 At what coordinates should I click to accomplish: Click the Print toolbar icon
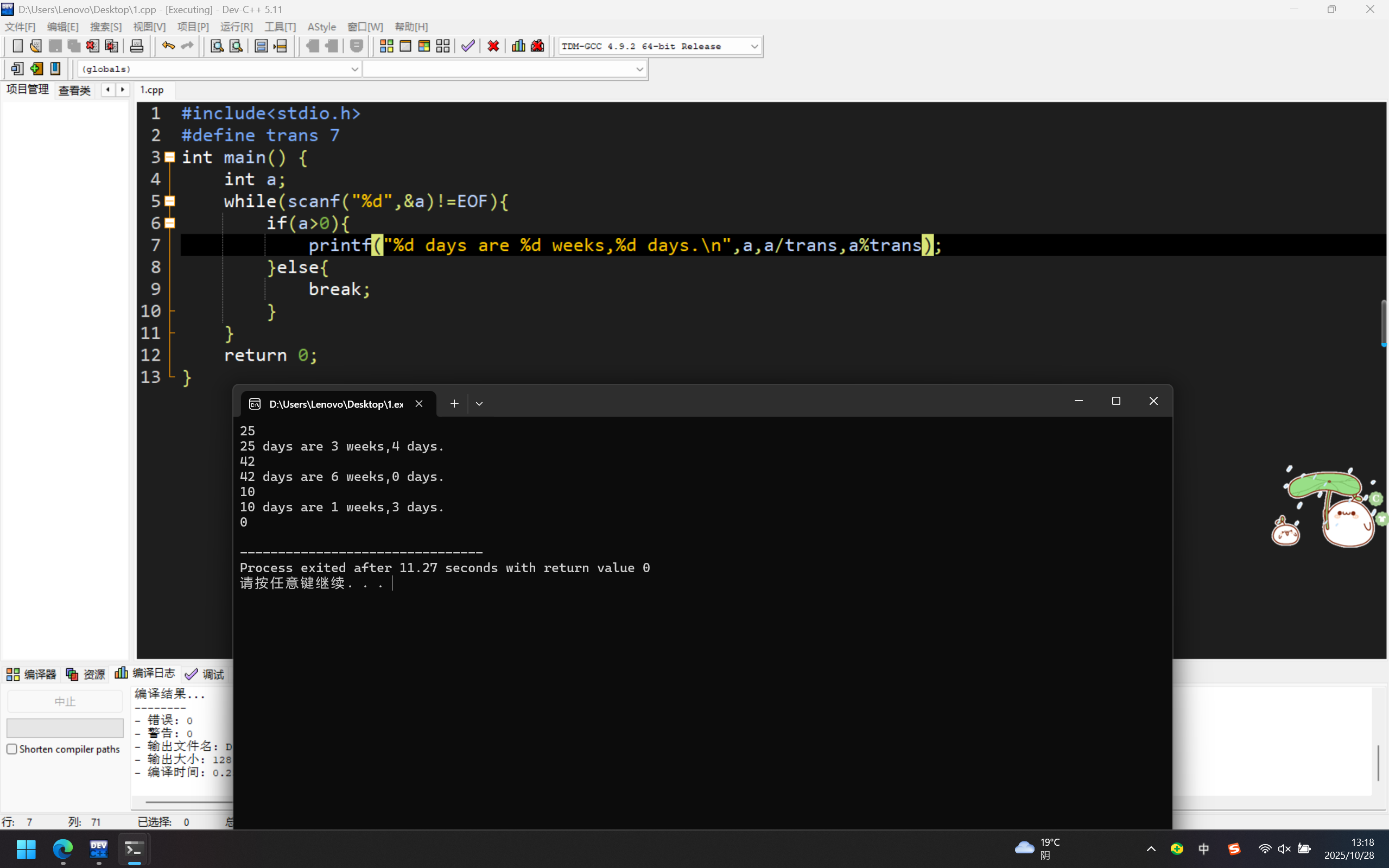[x=137, y=46]
